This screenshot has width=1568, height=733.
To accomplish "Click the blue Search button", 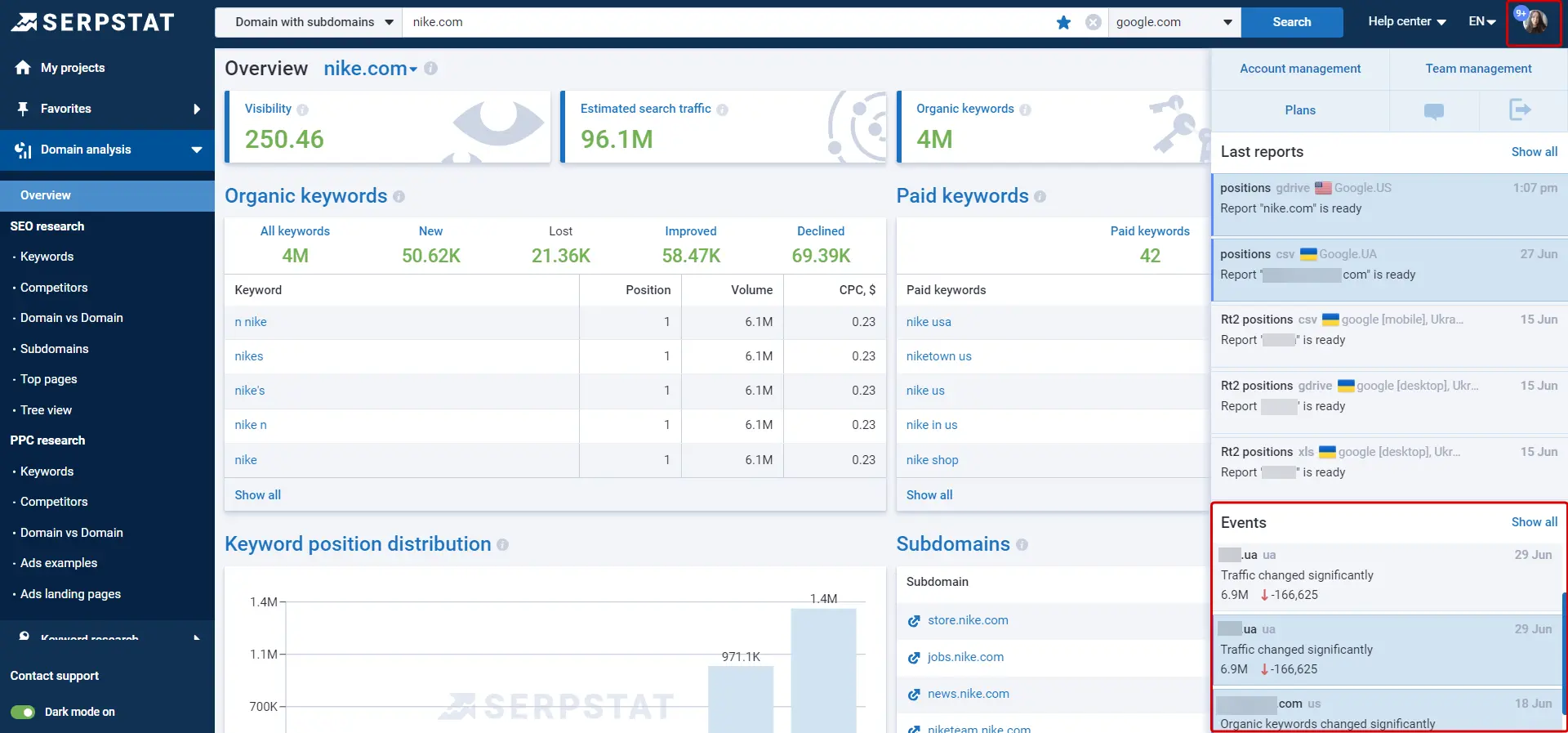I will click(1291, 22).
